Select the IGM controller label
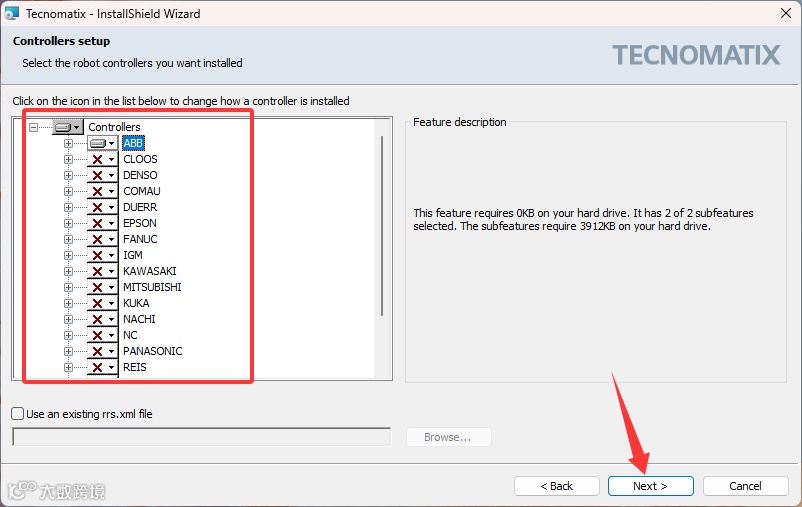802x507 pixels. tap(133, 255)
